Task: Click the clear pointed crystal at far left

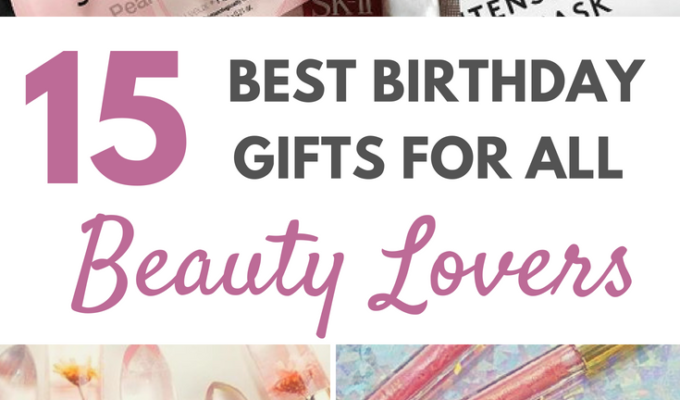Action: click(x=17, y=372)
